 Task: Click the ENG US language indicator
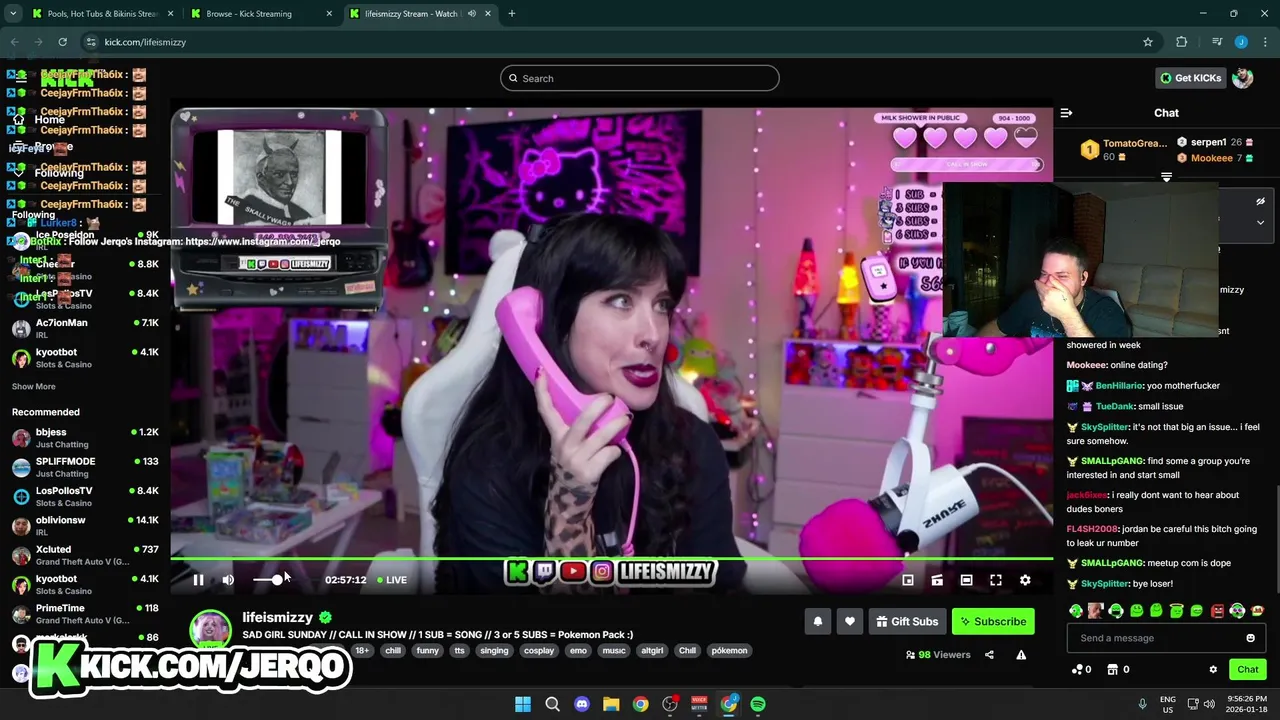click(1167, 704)
